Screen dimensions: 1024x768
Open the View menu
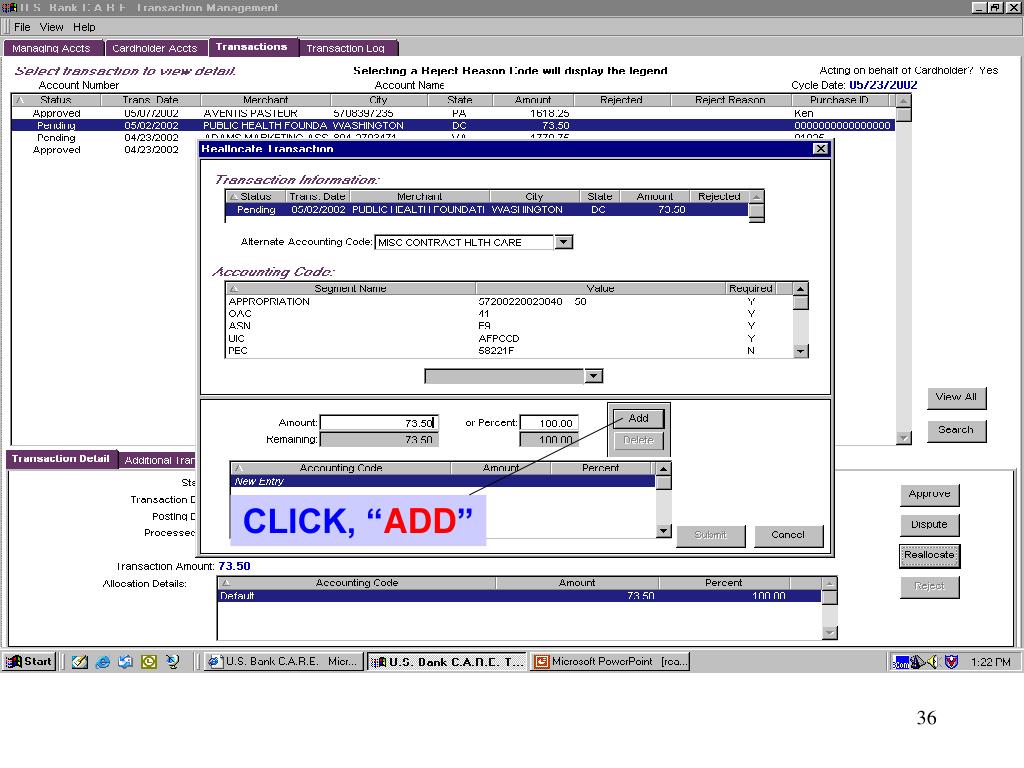click(52, 27)
